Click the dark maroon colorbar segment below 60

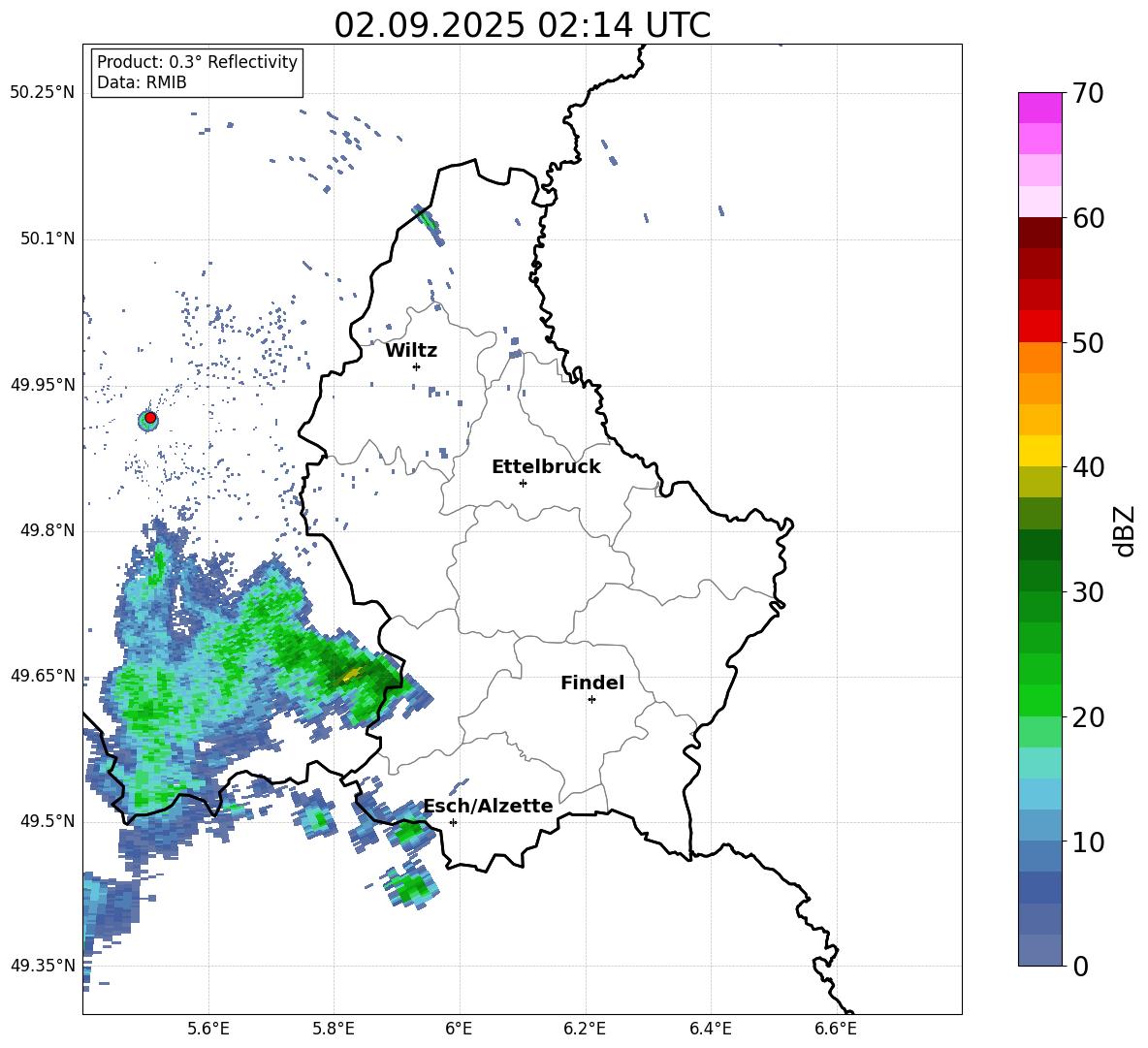(x=1039, y=233)
